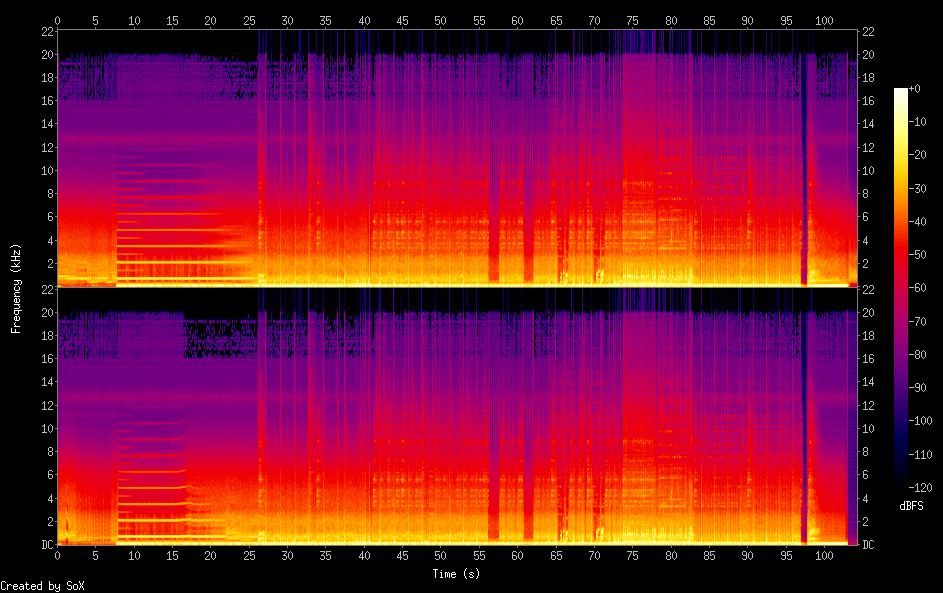Click the "Frequency (kHz)" axis title
Image resolution: width=943 pixels, height=593 pixels.
tap(16, 289)
